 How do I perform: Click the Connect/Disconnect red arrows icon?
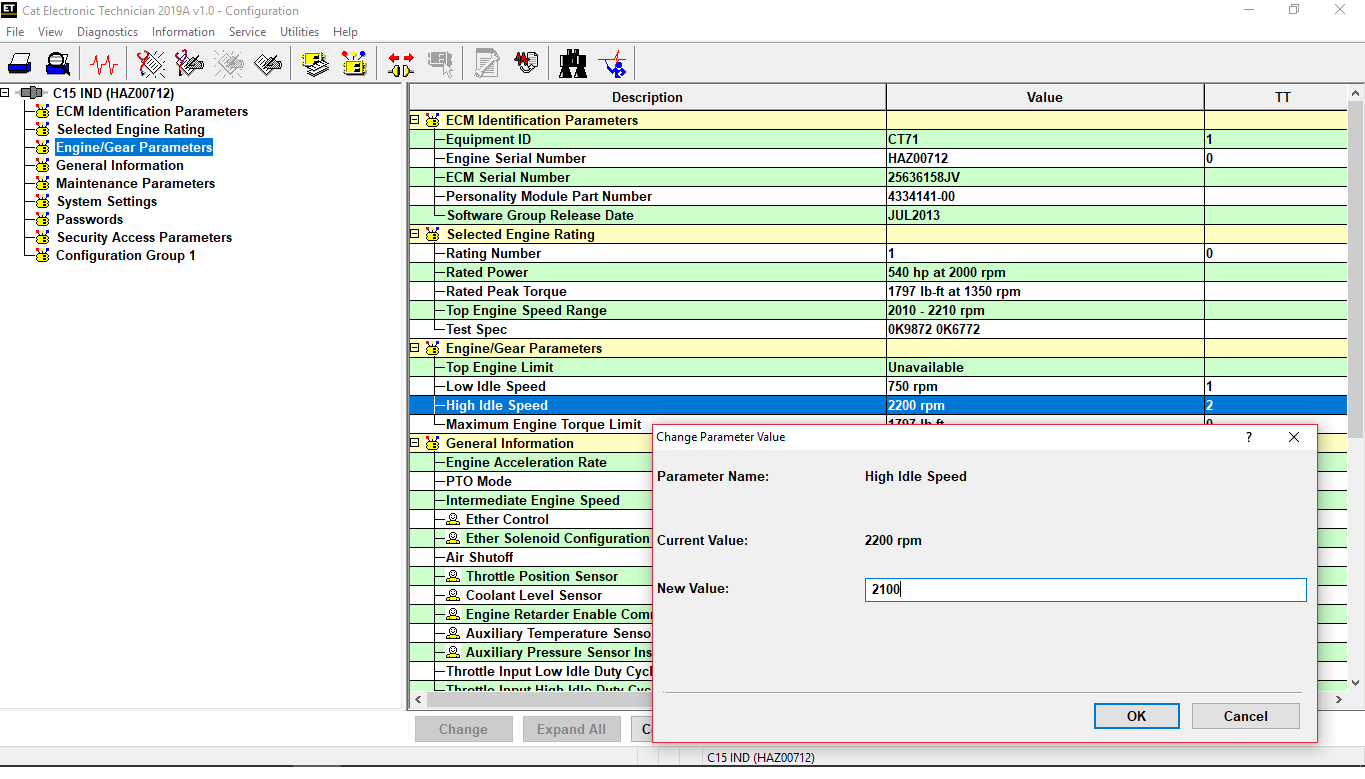(402, 64)
